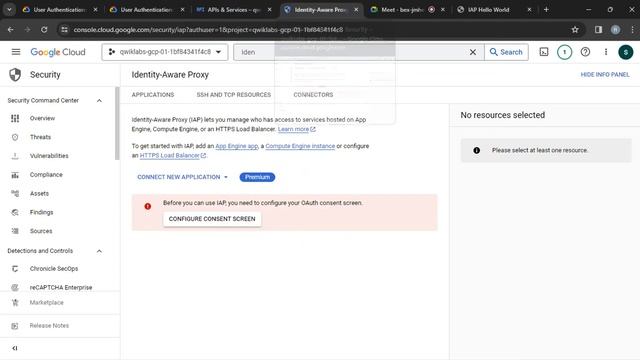Clear the search box with X
This screenshot has height=360, width=640.
coord(473,52)
